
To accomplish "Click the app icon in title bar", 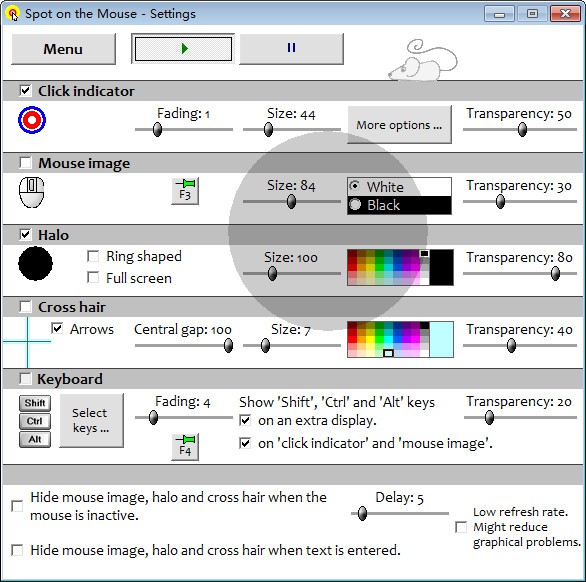I will click(13, 14).
